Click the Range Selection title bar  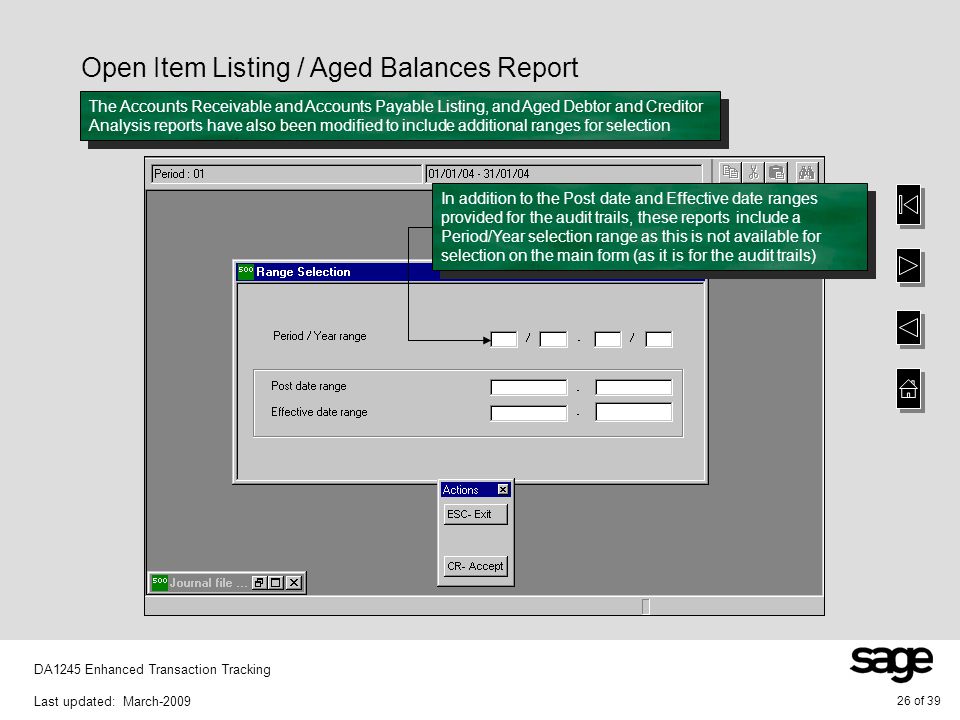338,272
